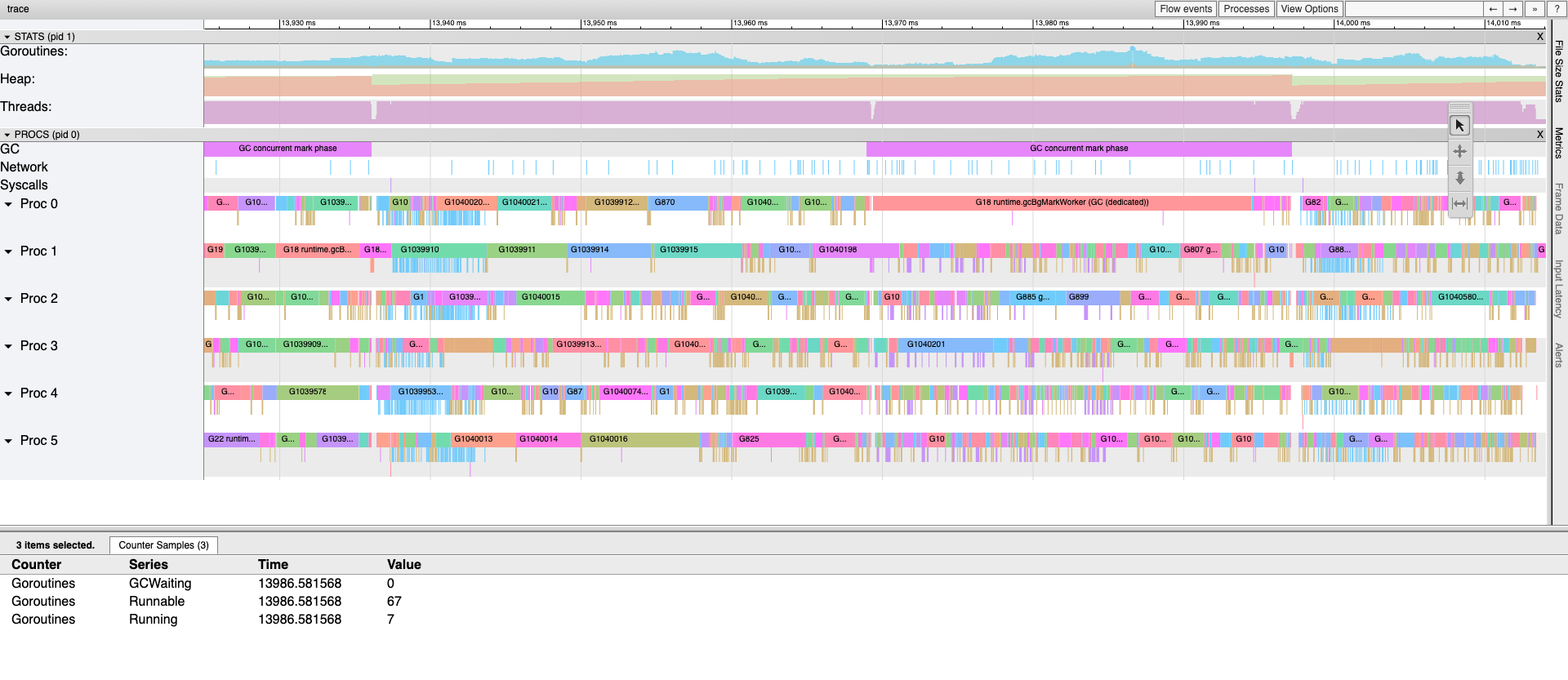Activate the pan tool in the mouse mode palette
Viewport: 1568px width, 680px height.
1459,152
